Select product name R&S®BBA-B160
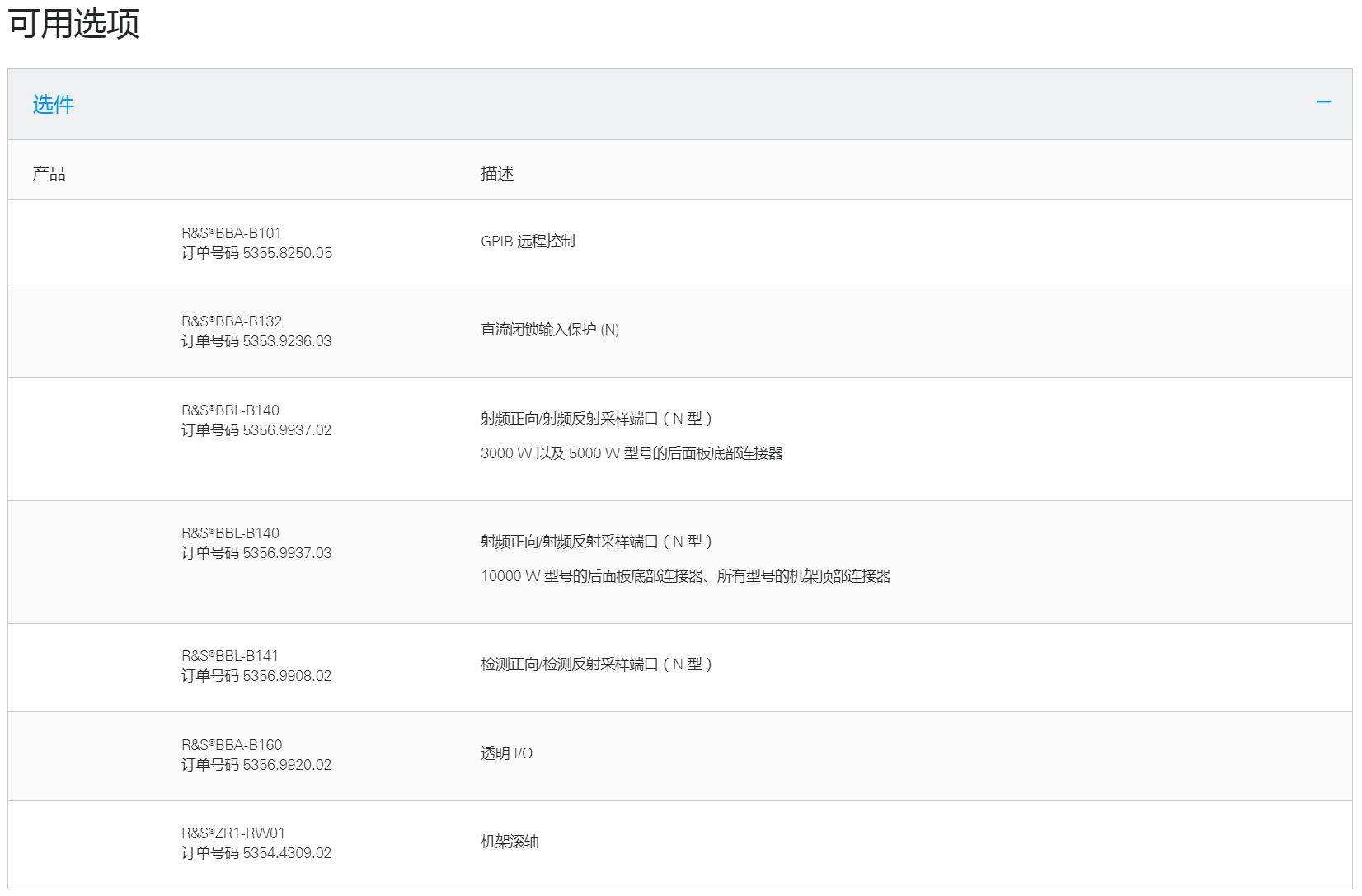This screenshot has width=1362, height=896. click(x=232, y=745)
